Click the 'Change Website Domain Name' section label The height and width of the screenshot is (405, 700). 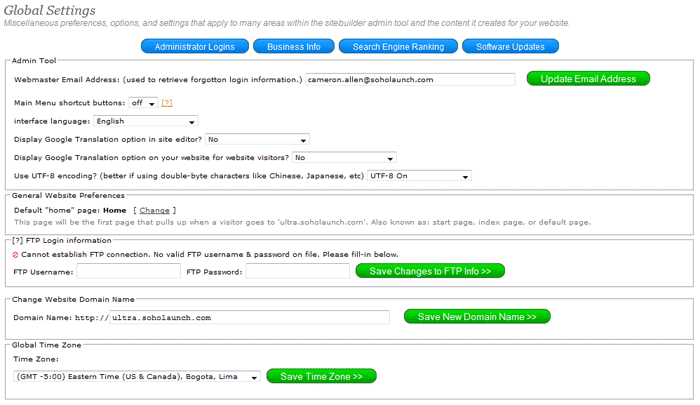point(73,300)
